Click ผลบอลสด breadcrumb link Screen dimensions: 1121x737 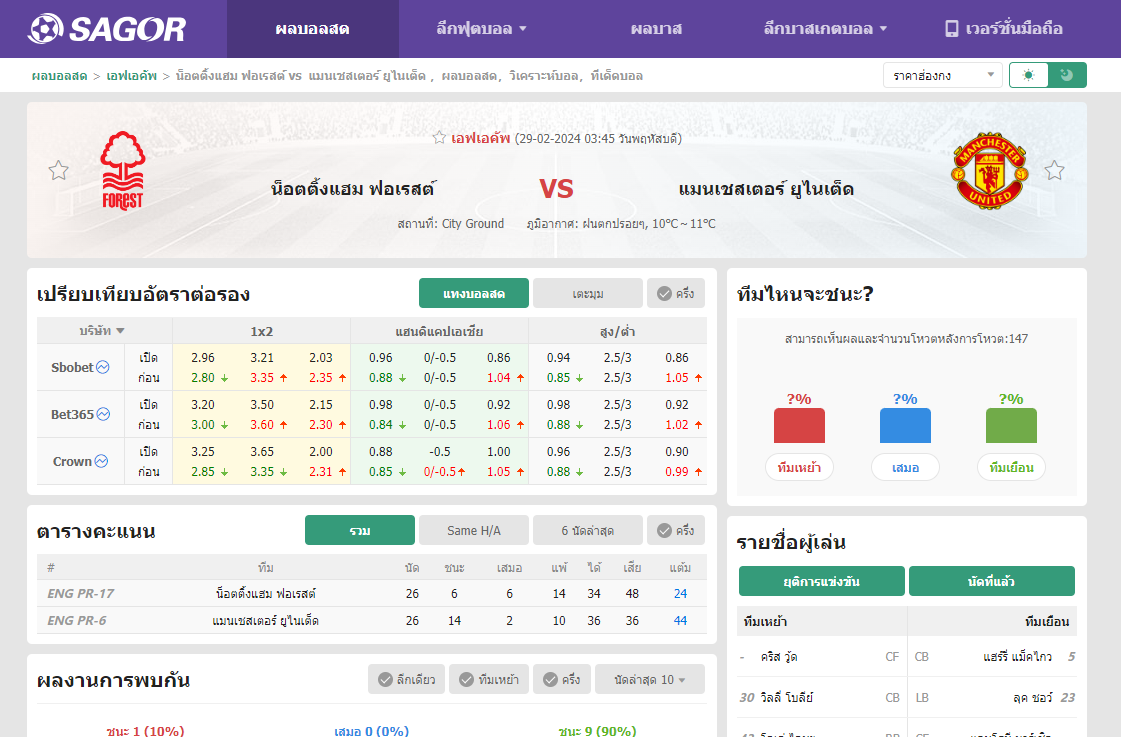[x=59, y=76]
